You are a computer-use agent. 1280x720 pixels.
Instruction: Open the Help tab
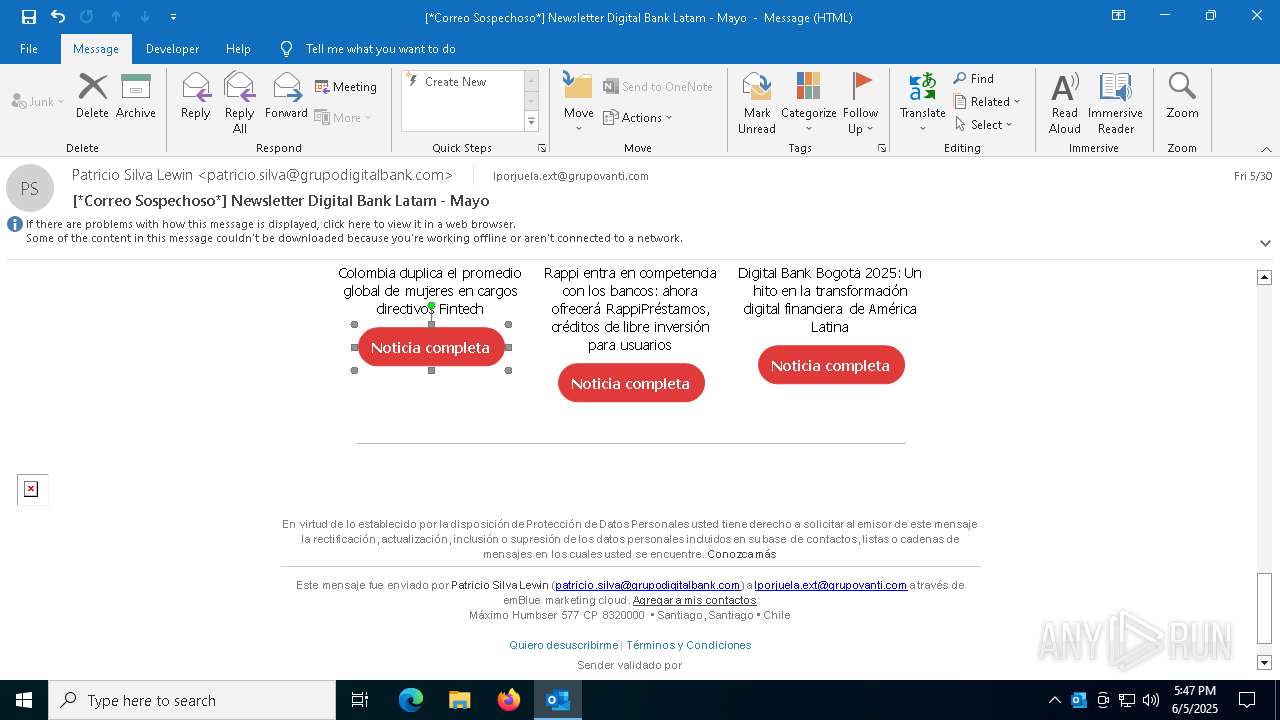tap(238, 49)
